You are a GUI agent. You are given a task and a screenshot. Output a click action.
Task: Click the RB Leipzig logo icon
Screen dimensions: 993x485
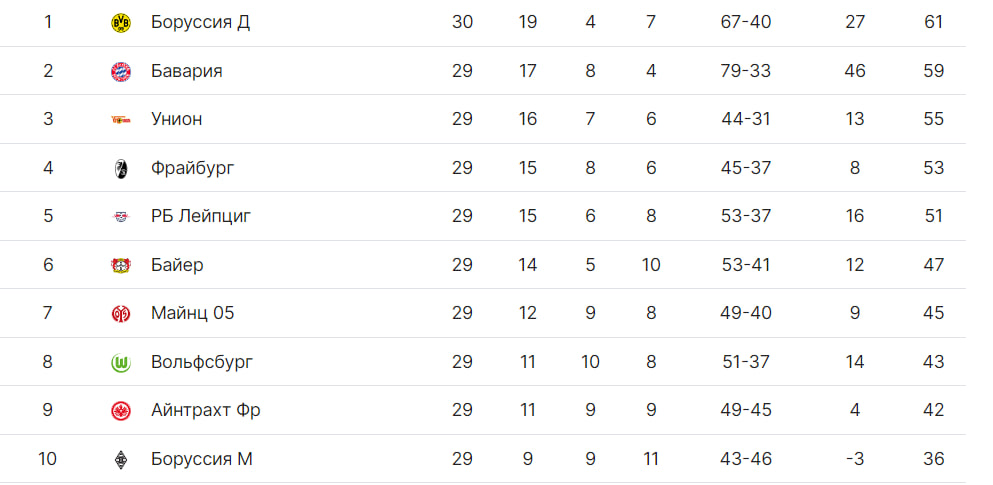(120, 217)
